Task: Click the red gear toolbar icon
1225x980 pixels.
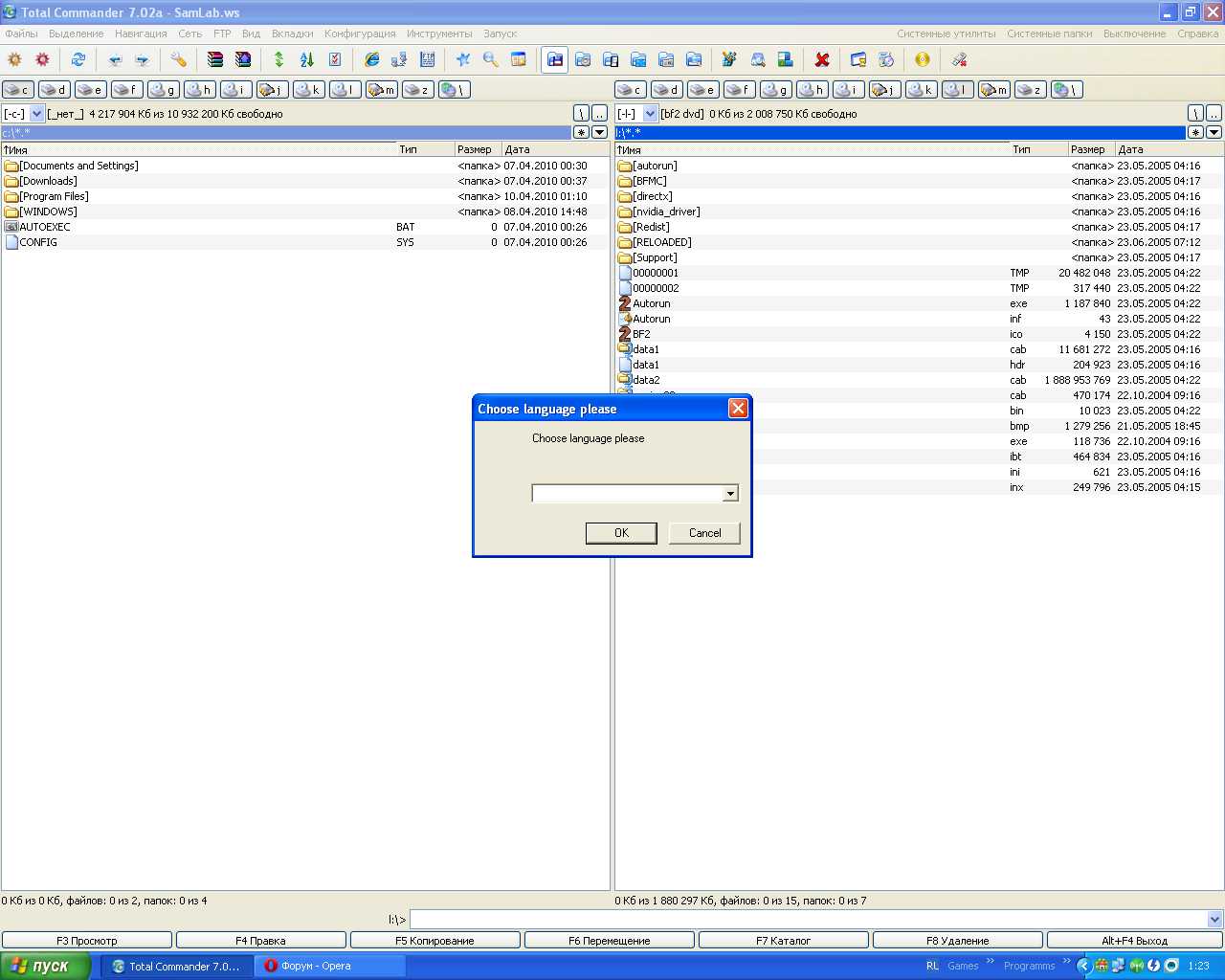Action: pyautogui.click(x=42, y=59)
